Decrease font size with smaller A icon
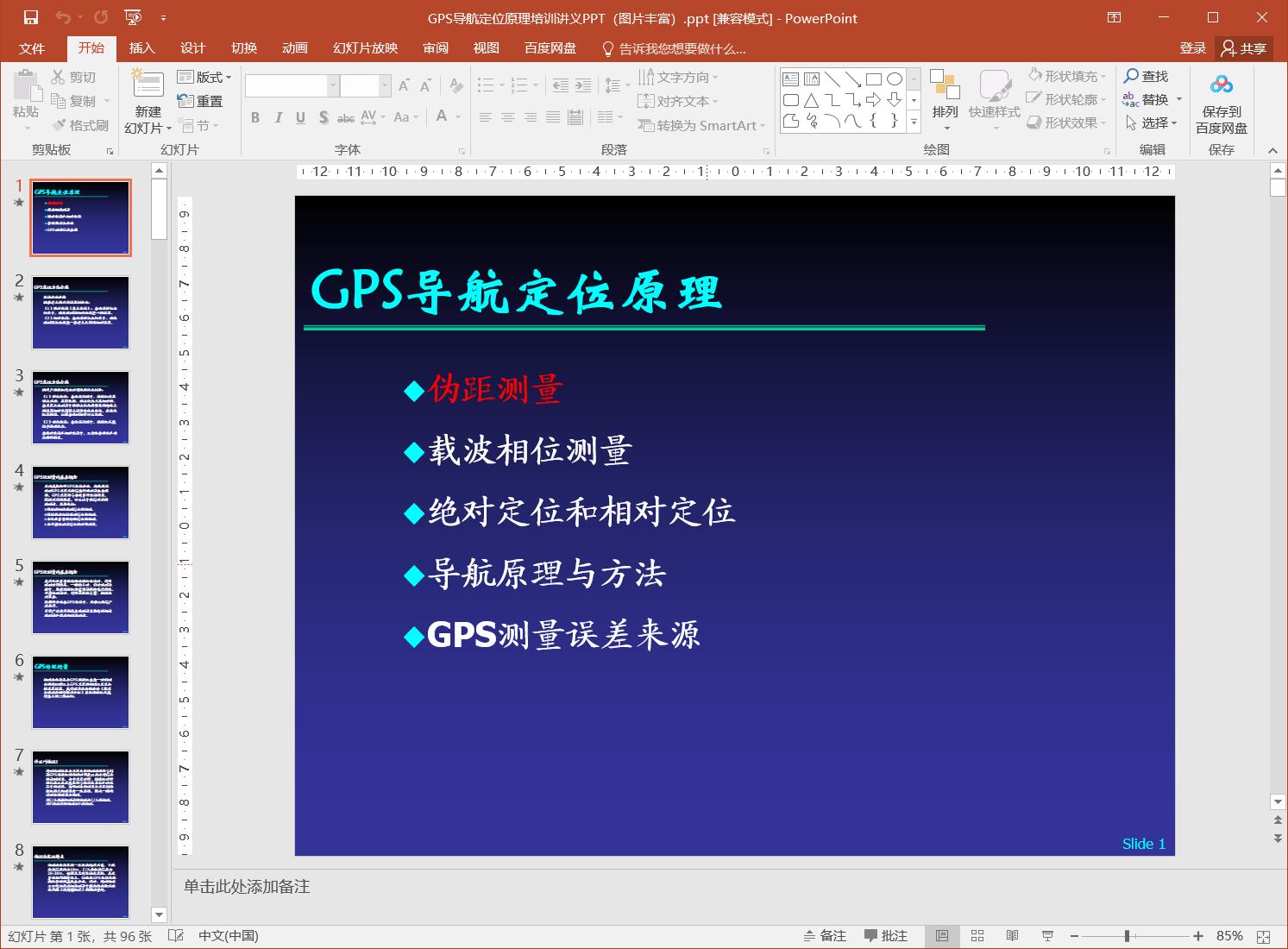The height and width of the screenshot is (949, 1288). (x=425, y=85)
